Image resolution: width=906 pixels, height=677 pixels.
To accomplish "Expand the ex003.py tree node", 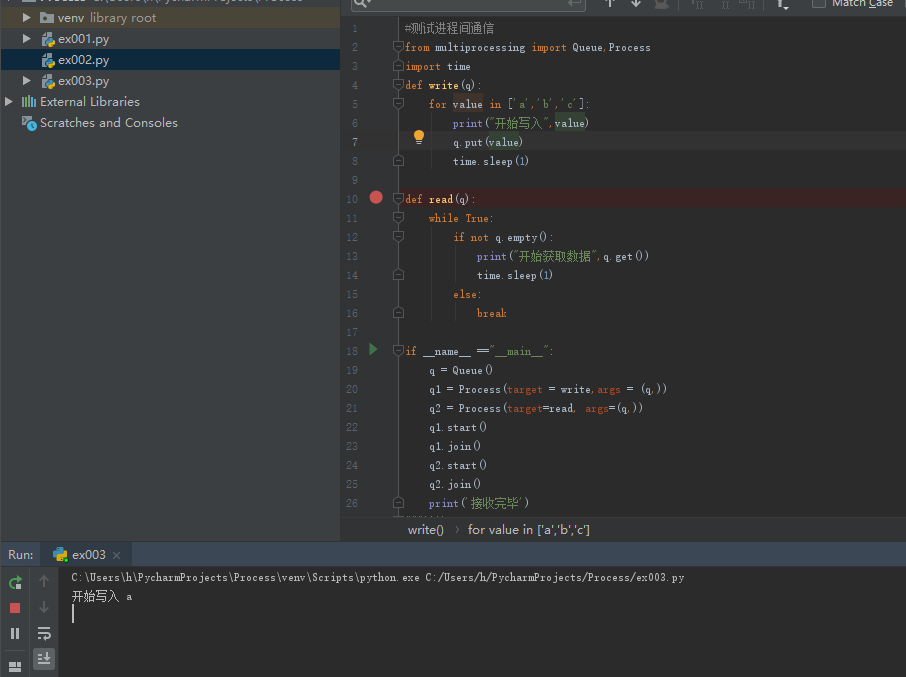I will [27, 80].
